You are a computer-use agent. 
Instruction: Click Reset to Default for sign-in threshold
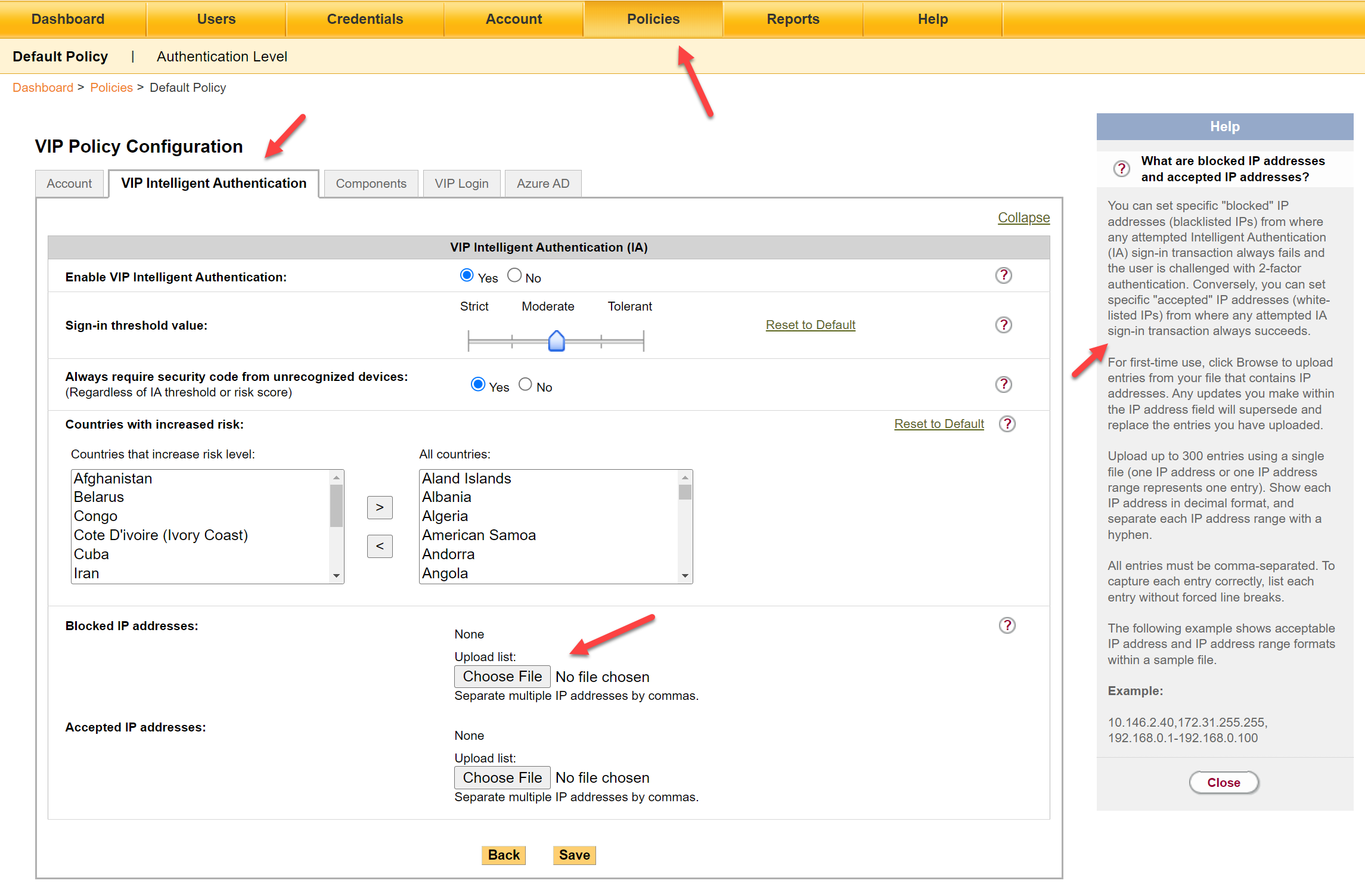point(810,325)
